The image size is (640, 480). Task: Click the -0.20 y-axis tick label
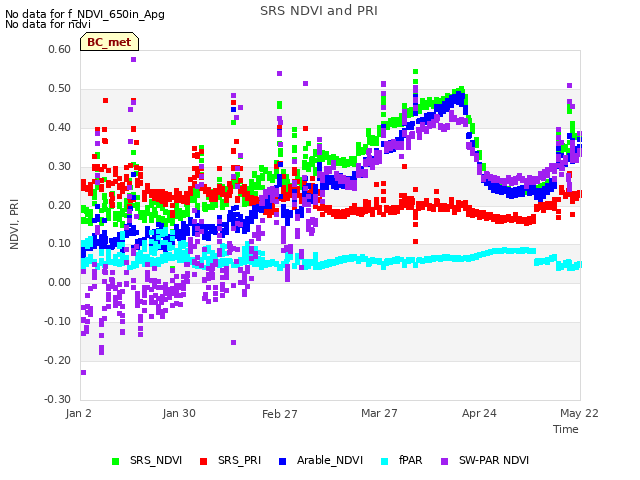click(58, 360)
